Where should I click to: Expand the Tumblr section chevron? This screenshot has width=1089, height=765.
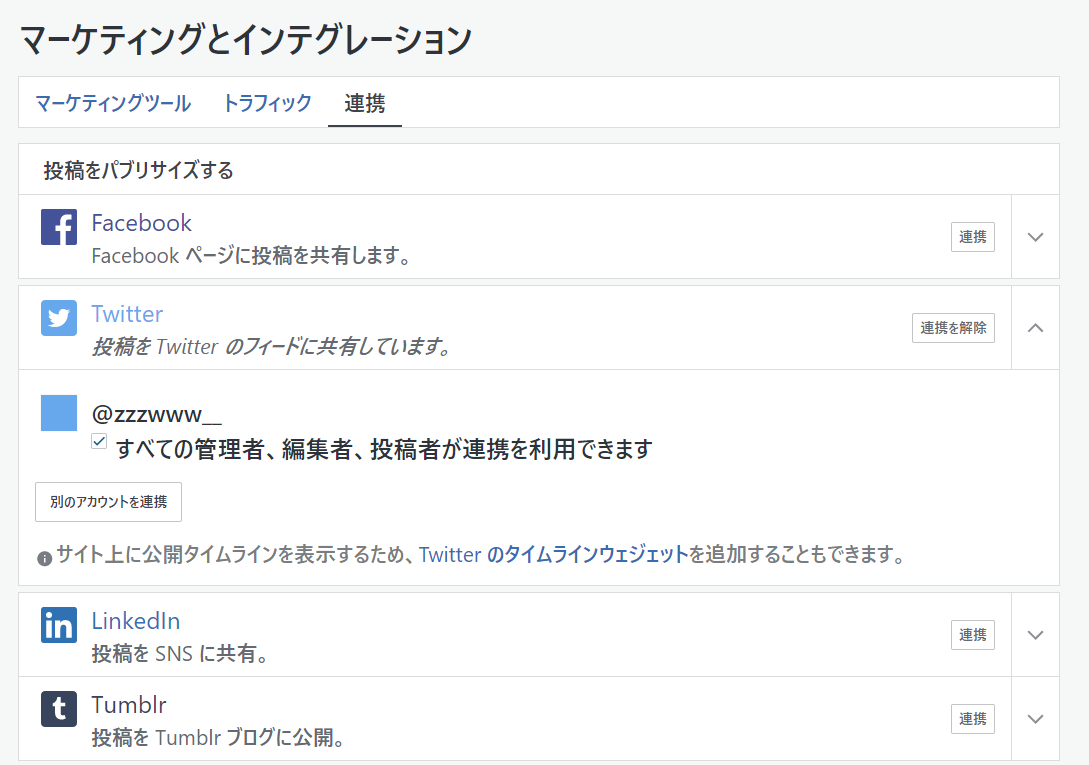[1036, 719]
